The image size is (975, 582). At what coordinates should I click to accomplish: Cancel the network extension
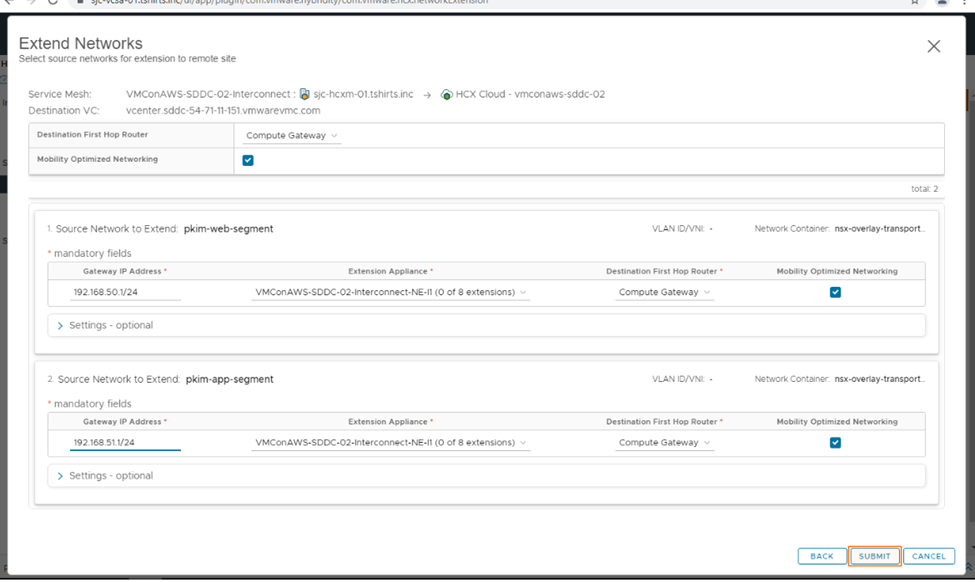(928, 556)
